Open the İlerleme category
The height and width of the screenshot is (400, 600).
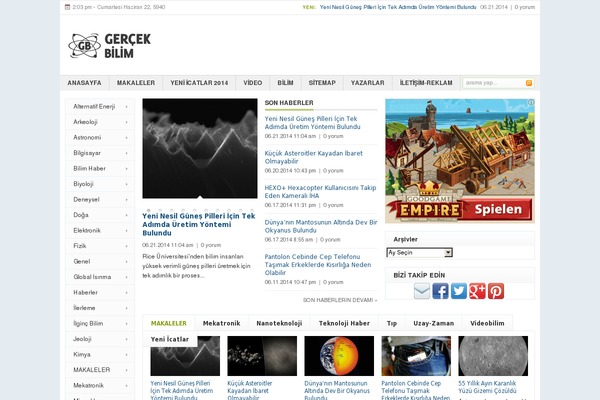point(84,308)
